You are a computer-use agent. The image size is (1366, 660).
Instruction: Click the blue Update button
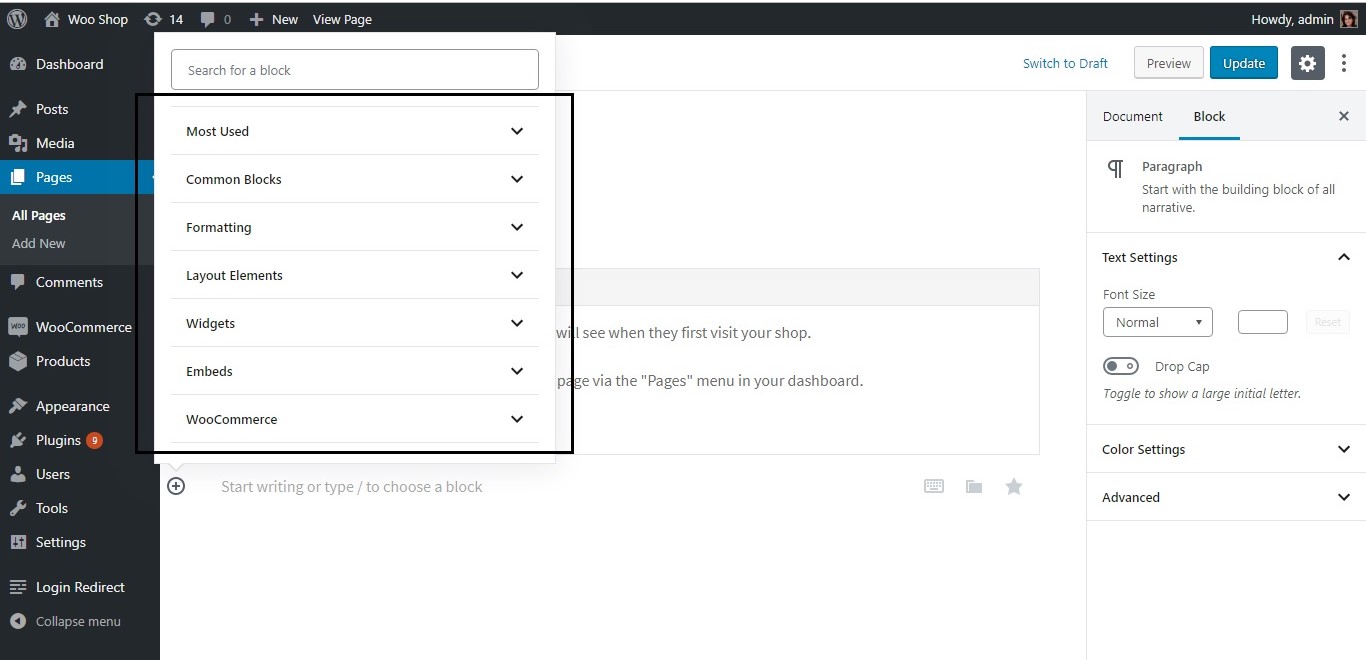click(1244, 63)
